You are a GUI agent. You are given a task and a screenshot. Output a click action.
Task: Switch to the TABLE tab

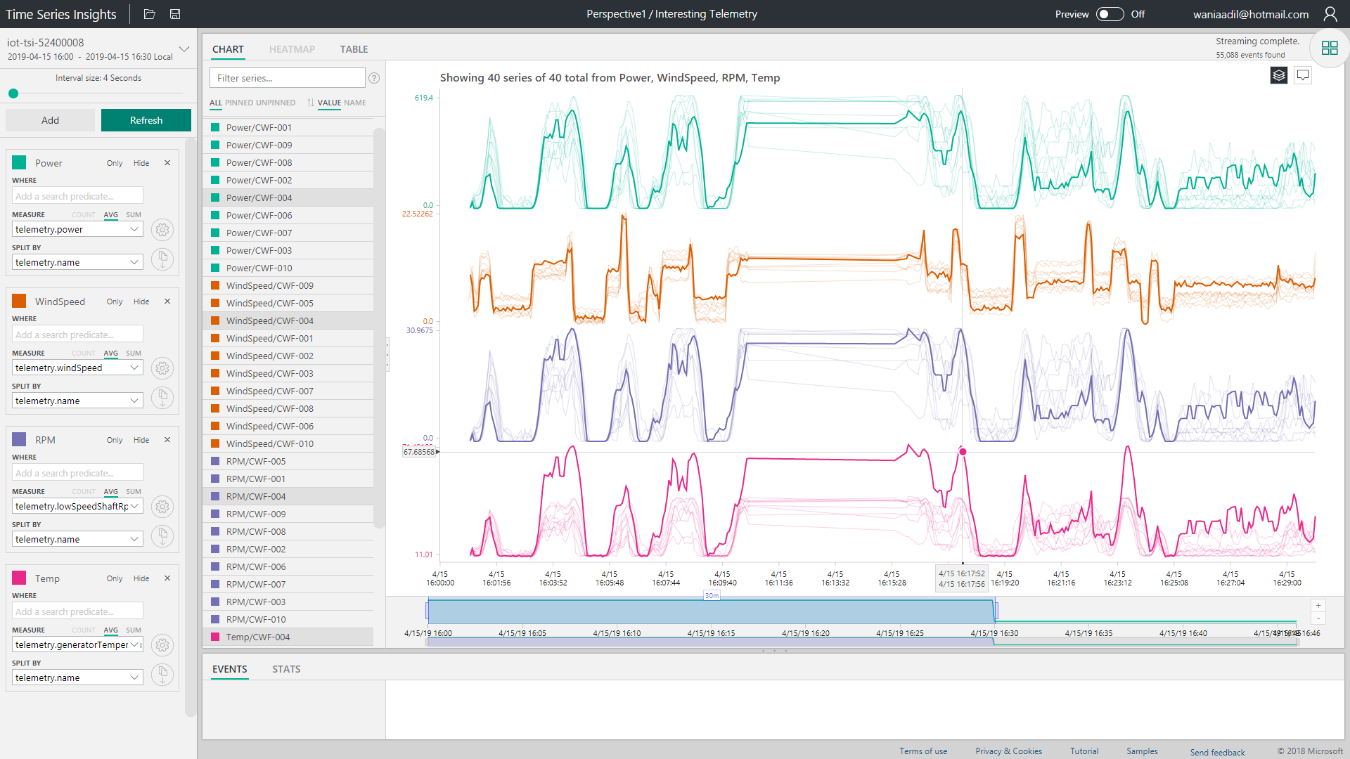tap(354, 49)
